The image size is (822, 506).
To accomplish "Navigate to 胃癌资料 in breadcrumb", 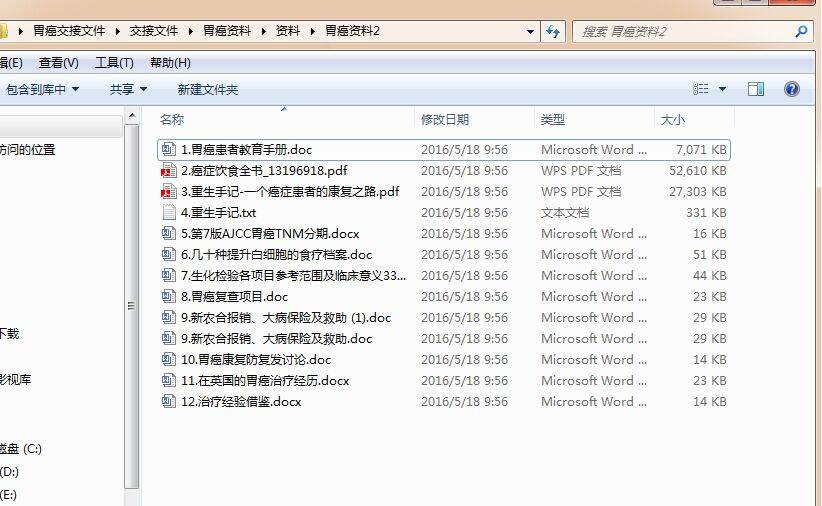I will click(227, 31).
